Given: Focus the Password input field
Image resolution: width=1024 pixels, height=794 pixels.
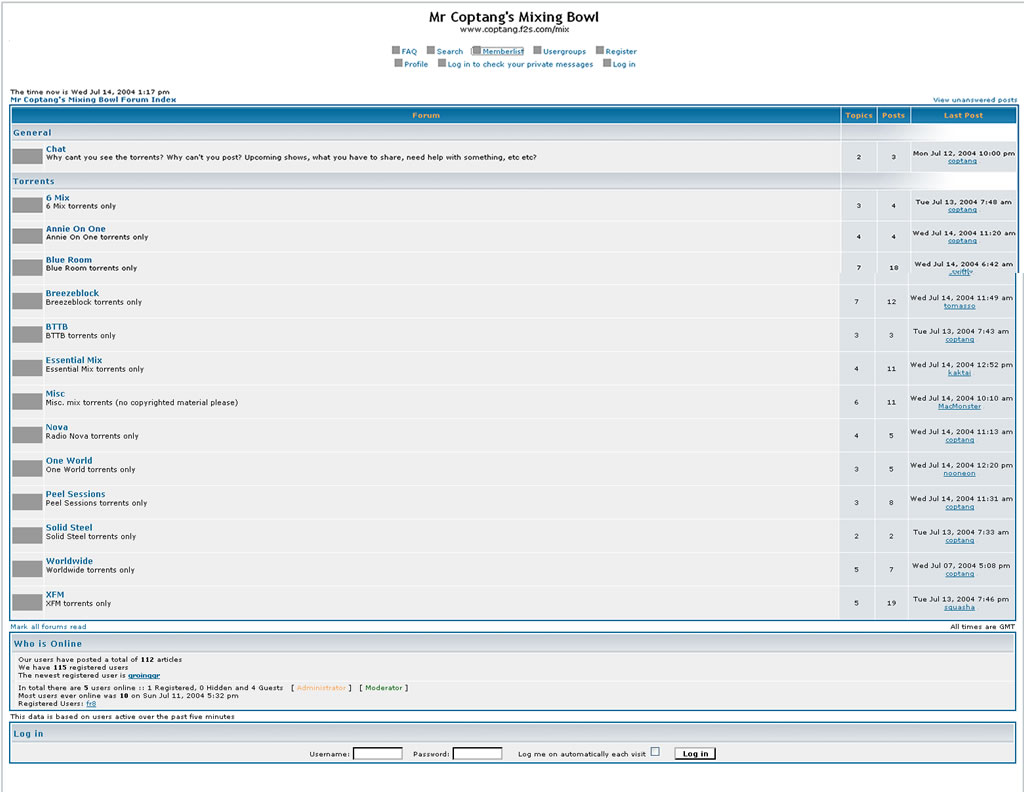Looking at the screenshot, I should [478, 753].
